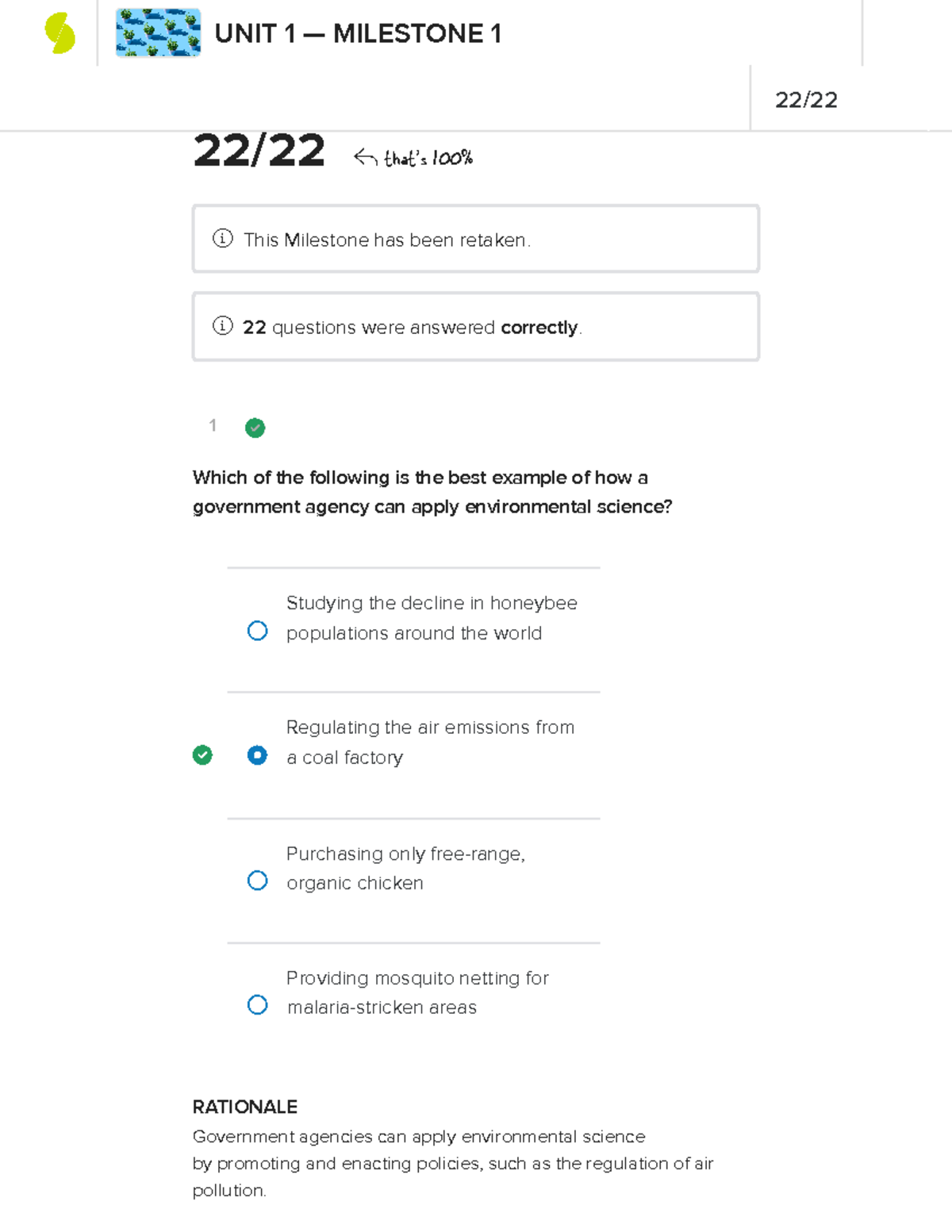952x1232 pixels.
Task: Select the regulating air emissions radio option
Action: tap(257, 755)
